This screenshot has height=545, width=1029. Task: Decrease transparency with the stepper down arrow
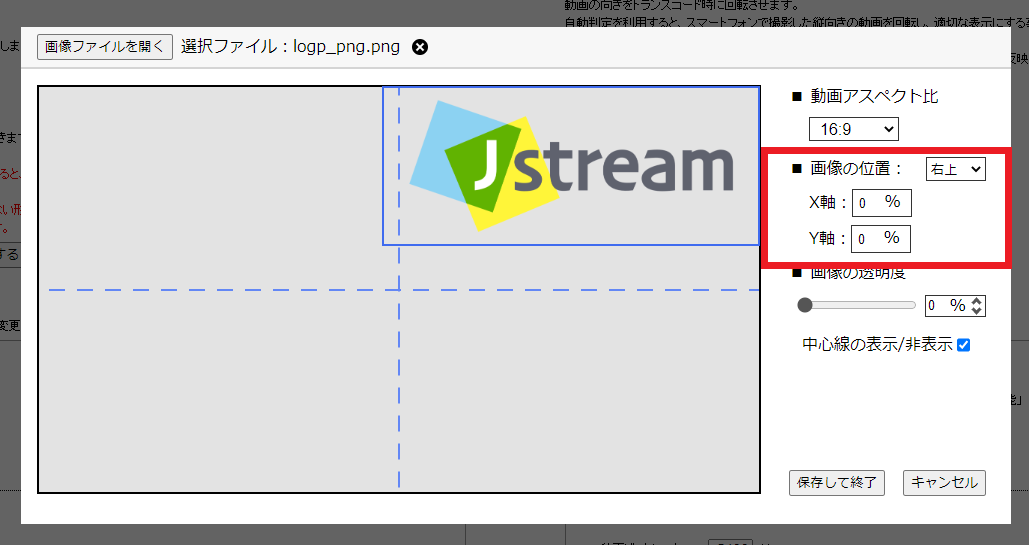(977, 311)
